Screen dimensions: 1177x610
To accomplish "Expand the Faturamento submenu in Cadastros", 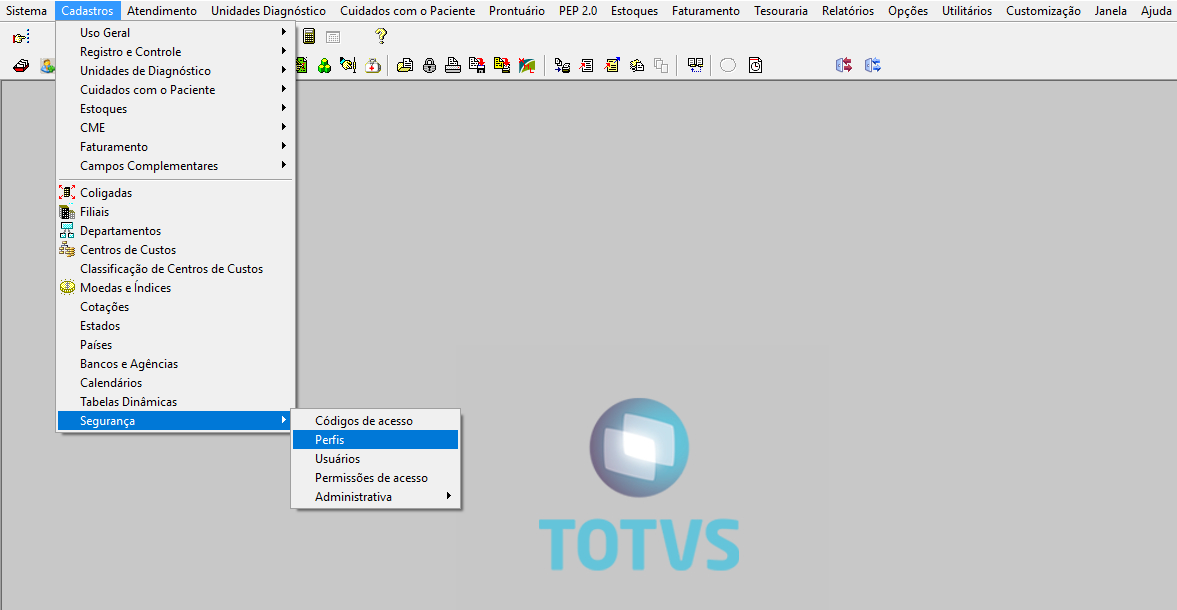I will [x=174, y=147].
